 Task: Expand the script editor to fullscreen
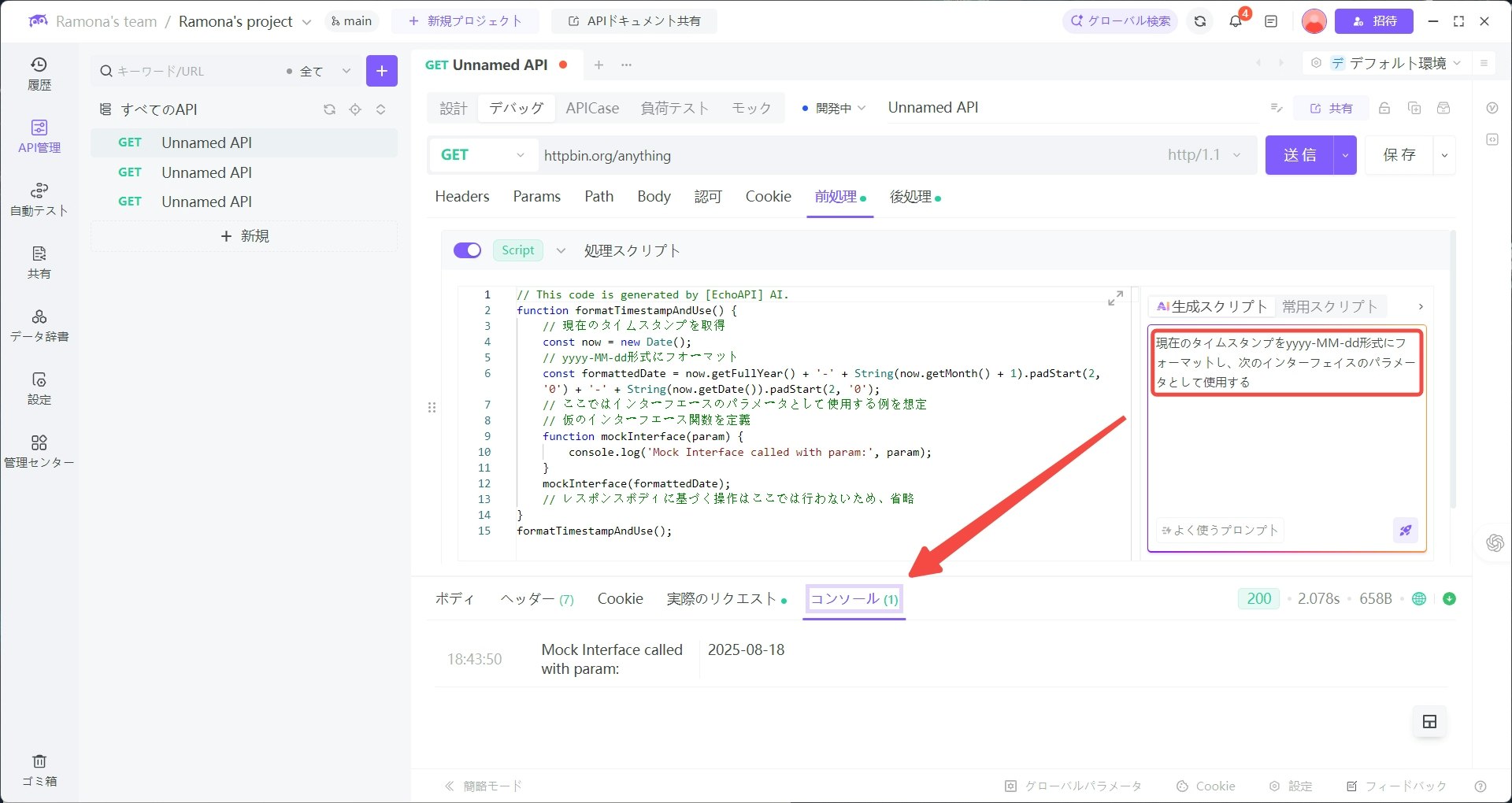point(1115,298)
